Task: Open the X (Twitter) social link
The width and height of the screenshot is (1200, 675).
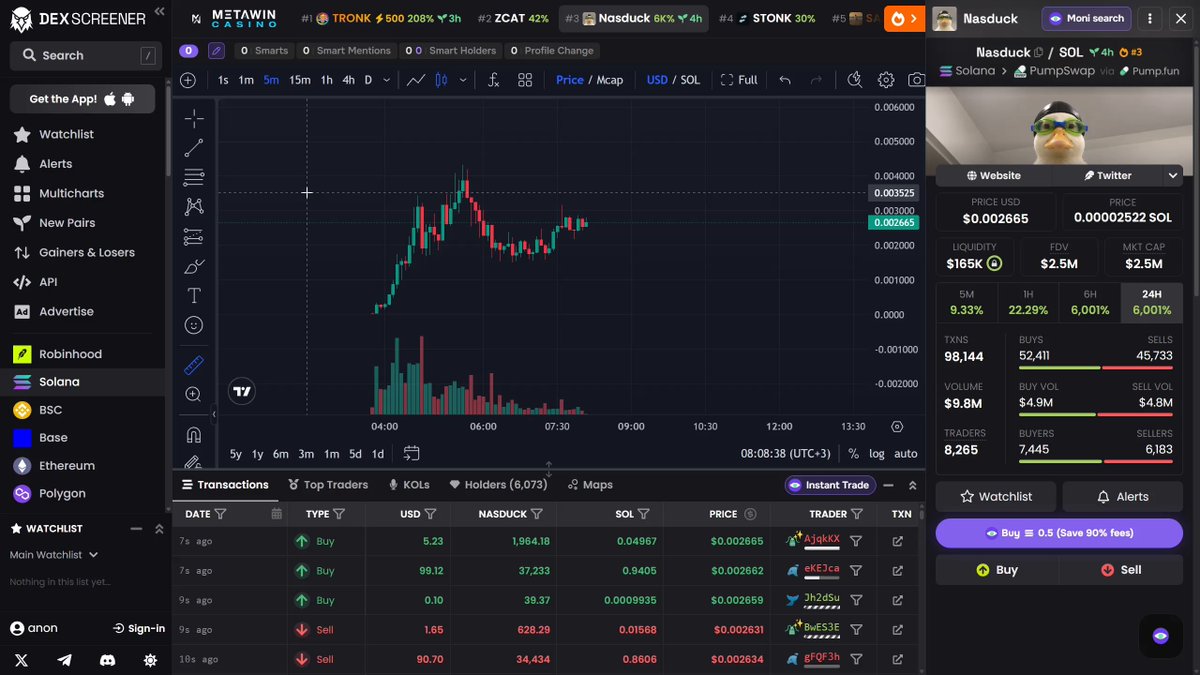Action: (x=22, y=660)
